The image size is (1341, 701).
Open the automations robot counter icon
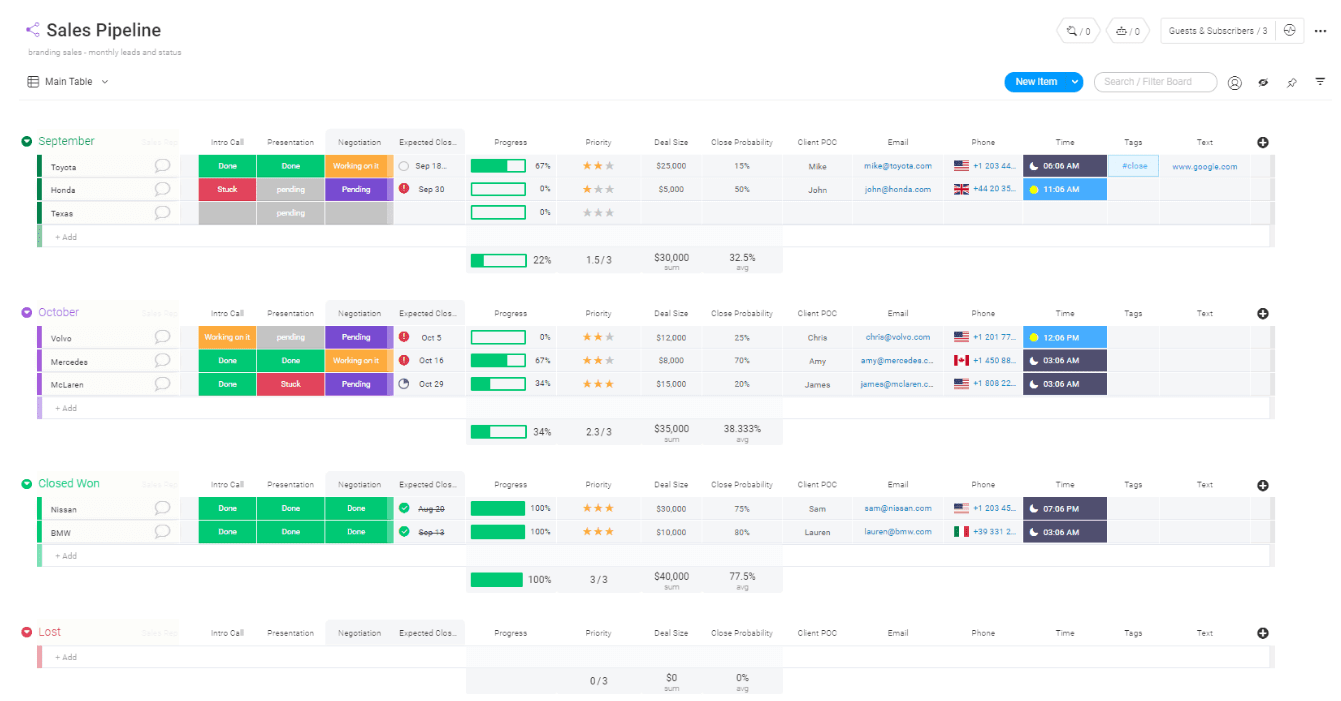[x=1128, y=31]
